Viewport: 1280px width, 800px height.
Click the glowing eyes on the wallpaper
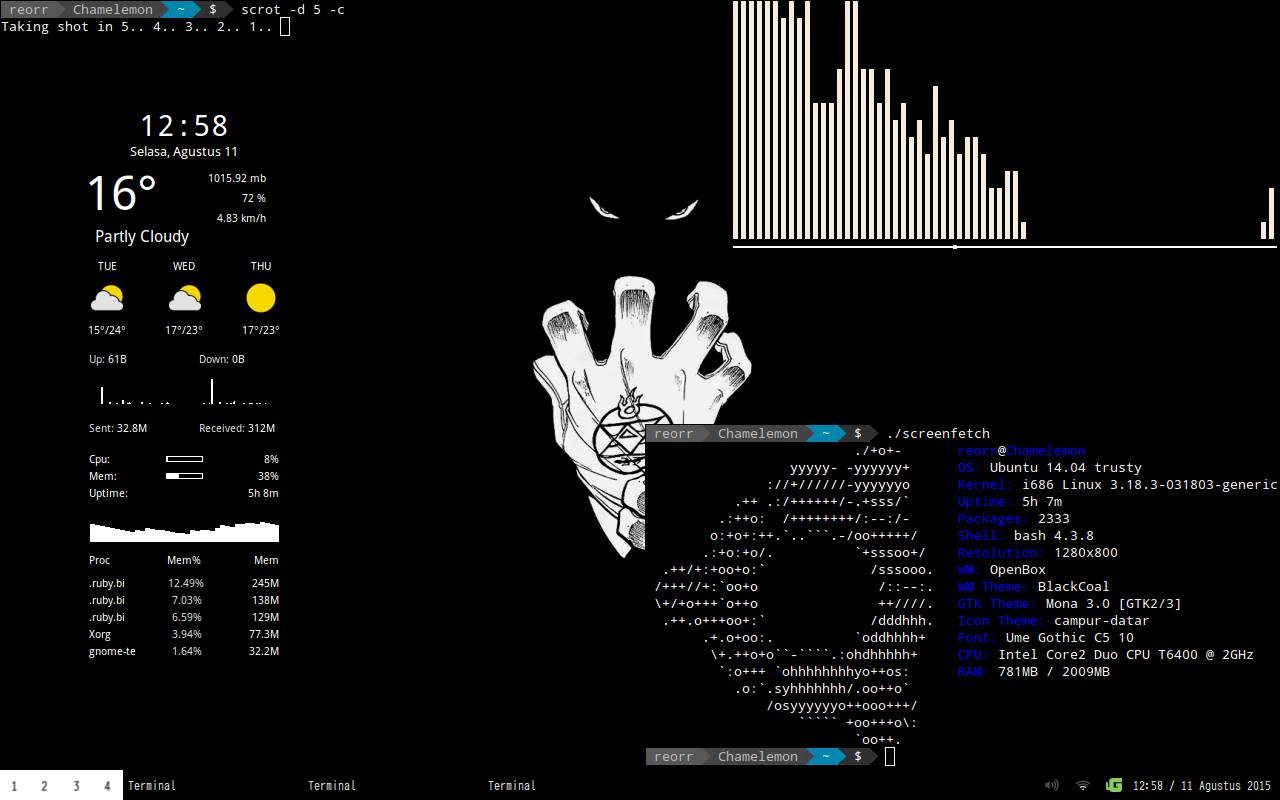644,208
